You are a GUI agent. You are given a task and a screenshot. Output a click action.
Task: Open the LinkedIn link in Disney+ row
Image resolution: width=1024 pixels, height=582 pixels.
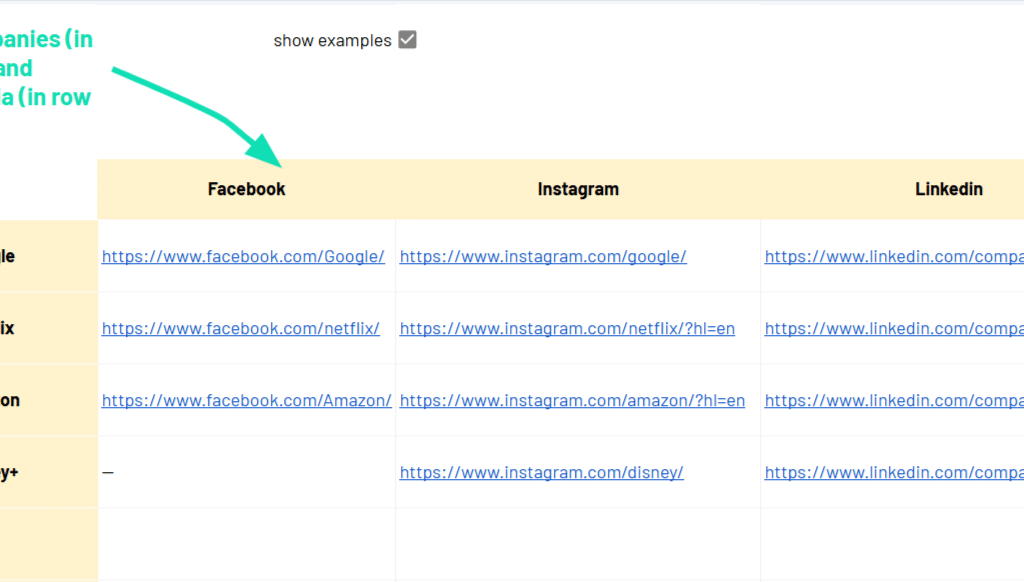(893, 472)
